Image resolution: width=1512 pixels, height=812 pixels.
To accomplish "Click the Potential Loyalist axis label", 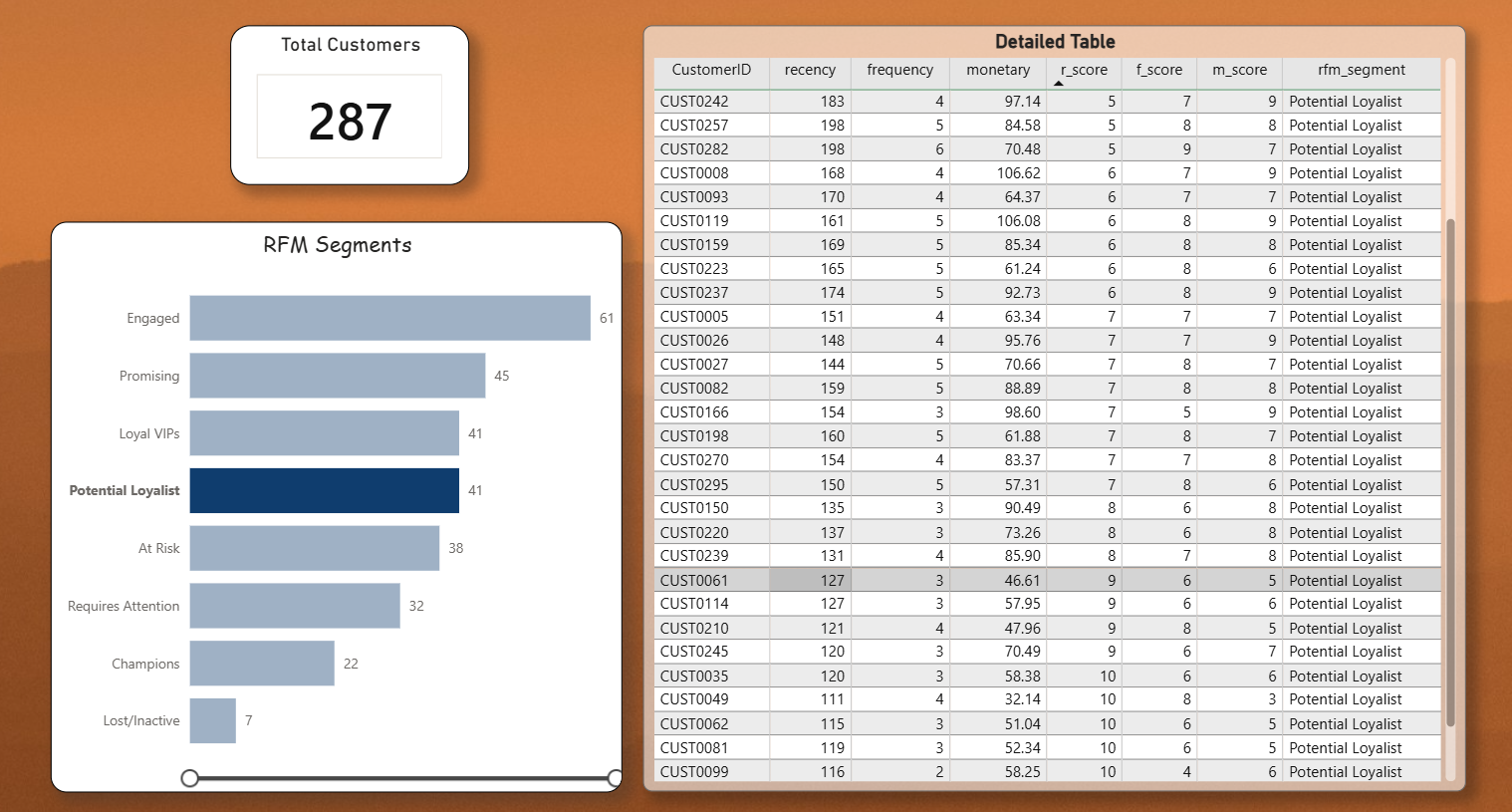I will tap(125, 490).
